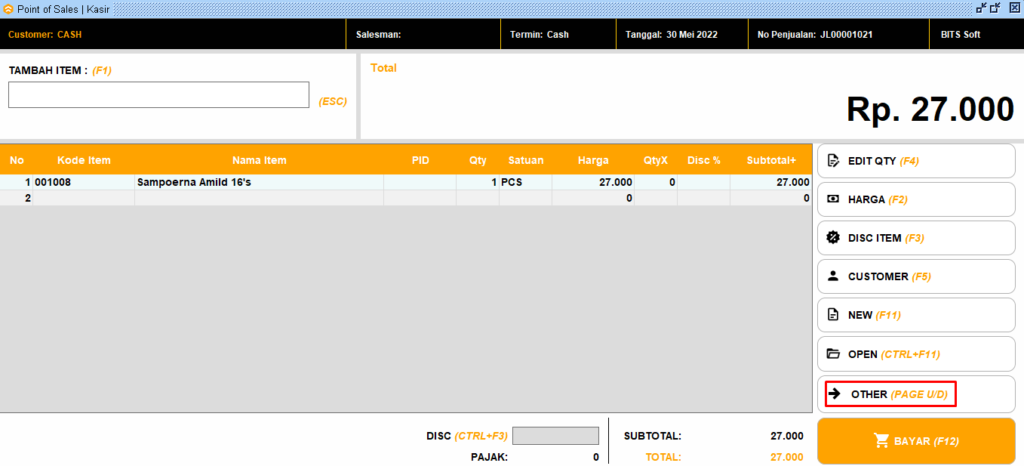Click the Harga column header
1024x466 pixels.
pyautogui.click(x=593, y=160)
